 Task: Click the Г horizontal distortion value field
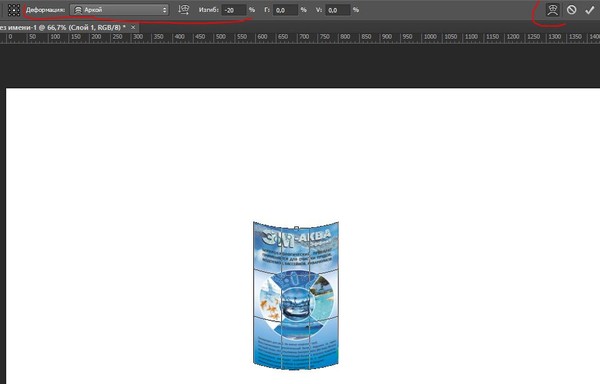tap(285, 10)
